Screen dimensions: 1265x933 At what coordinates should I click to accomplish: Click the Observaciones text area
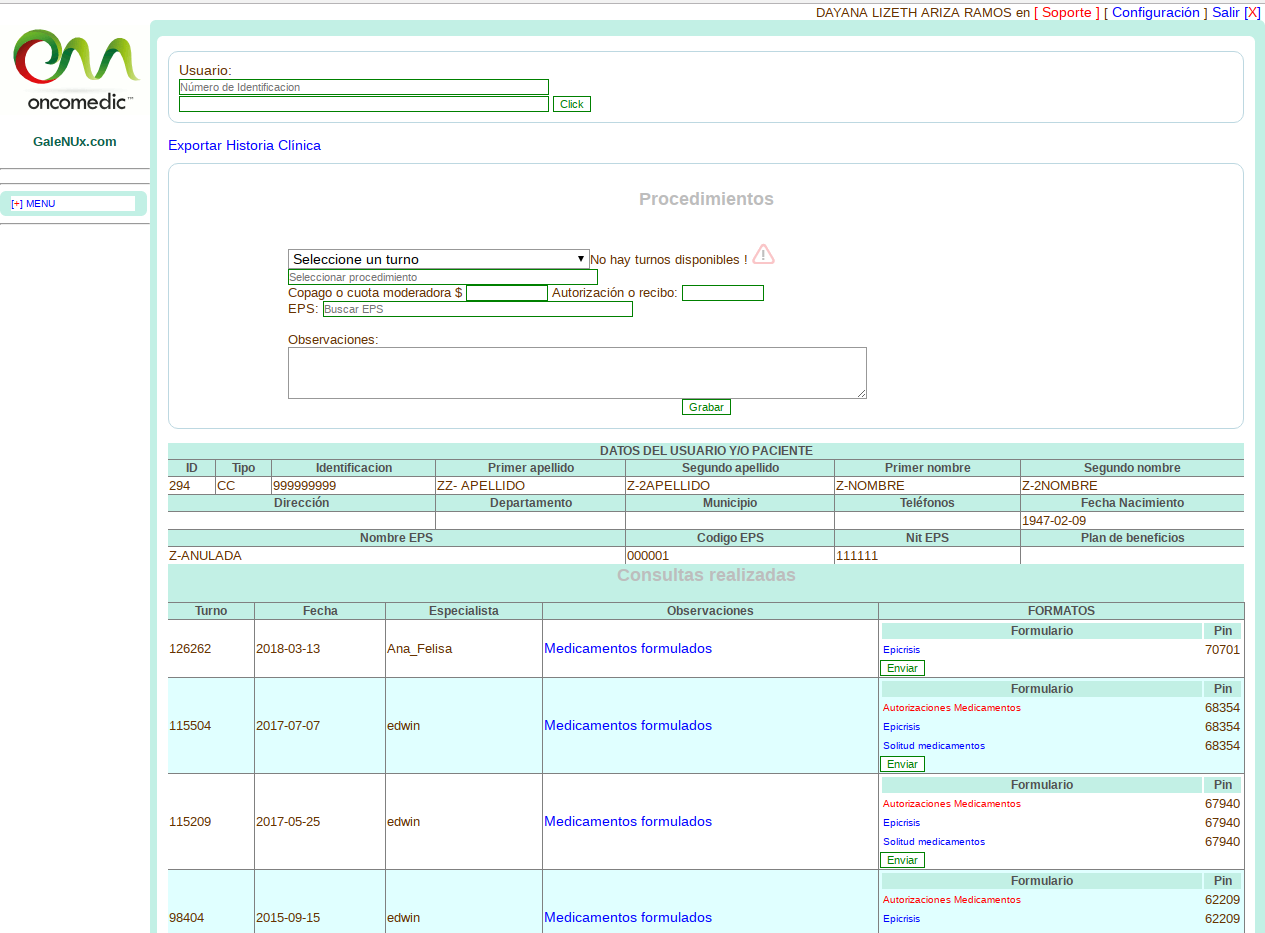coord(577,373)
